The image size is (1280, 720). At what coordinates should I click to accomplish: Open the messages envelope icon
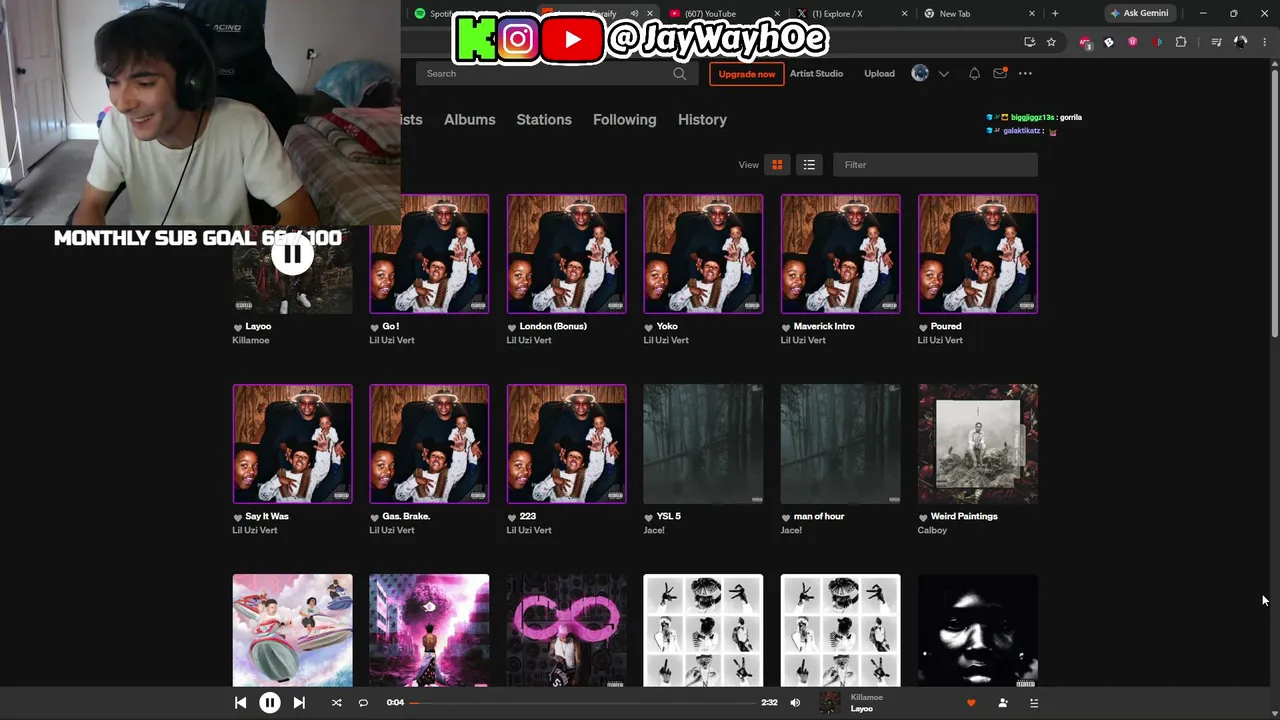point(1000,73)
